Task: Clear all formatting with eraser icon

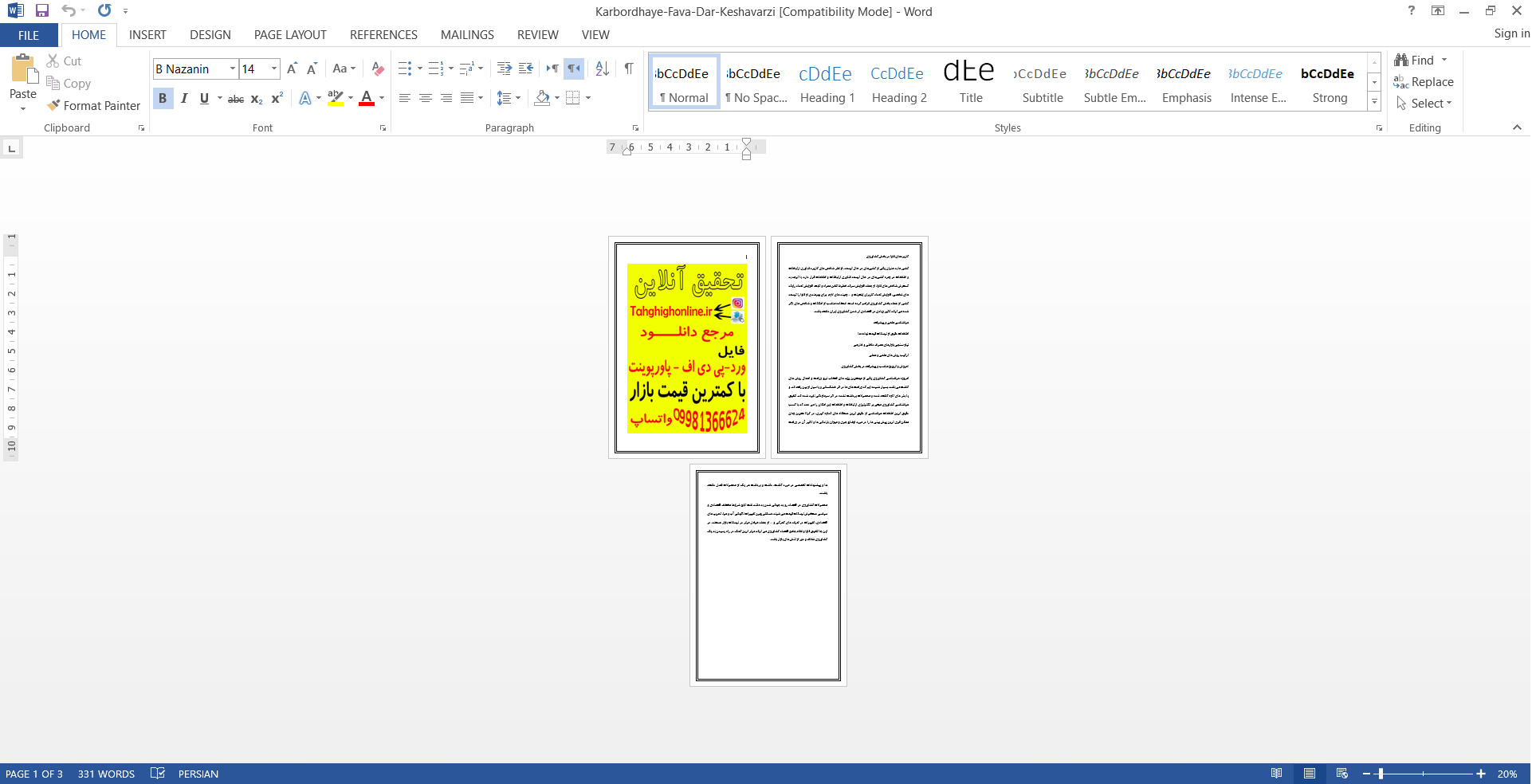Action: (x=378, y=69)
